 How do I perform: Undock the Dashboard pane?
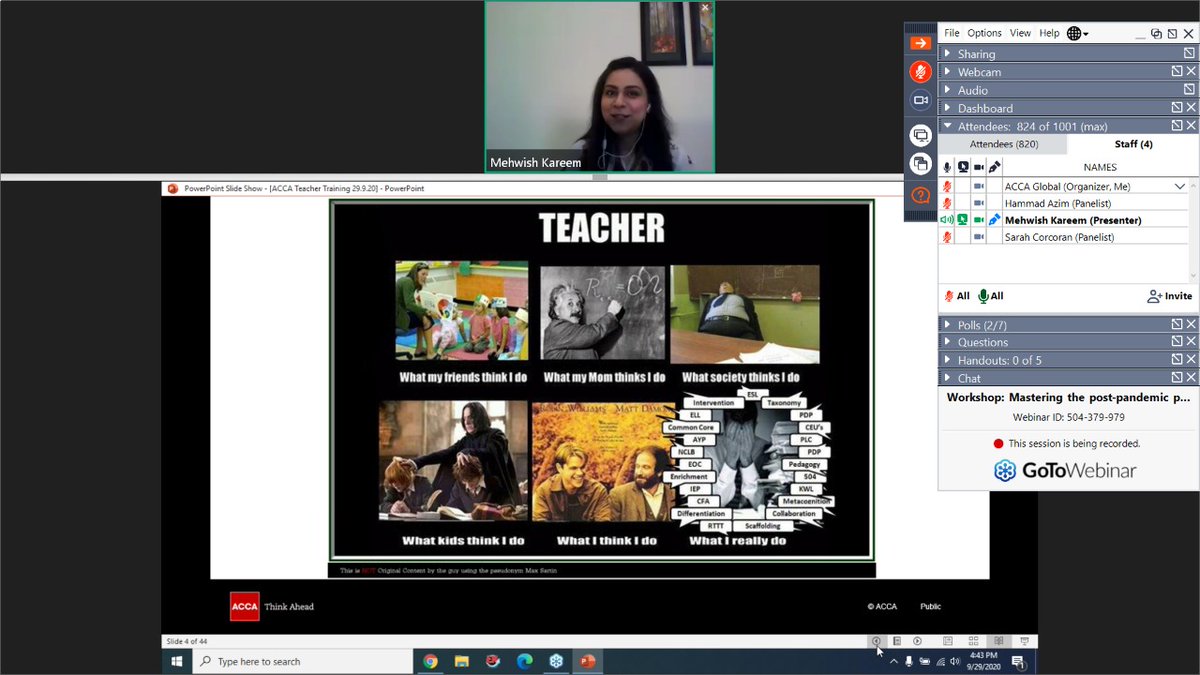coord(1177,108)
